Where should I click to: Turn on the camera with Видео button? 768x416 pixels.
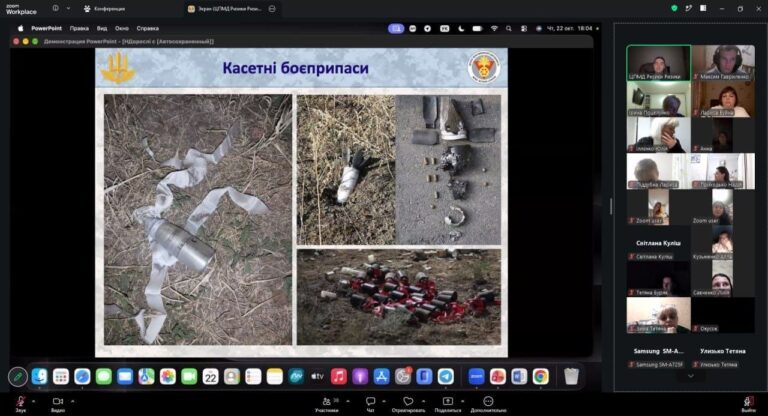tap(58, 404)
